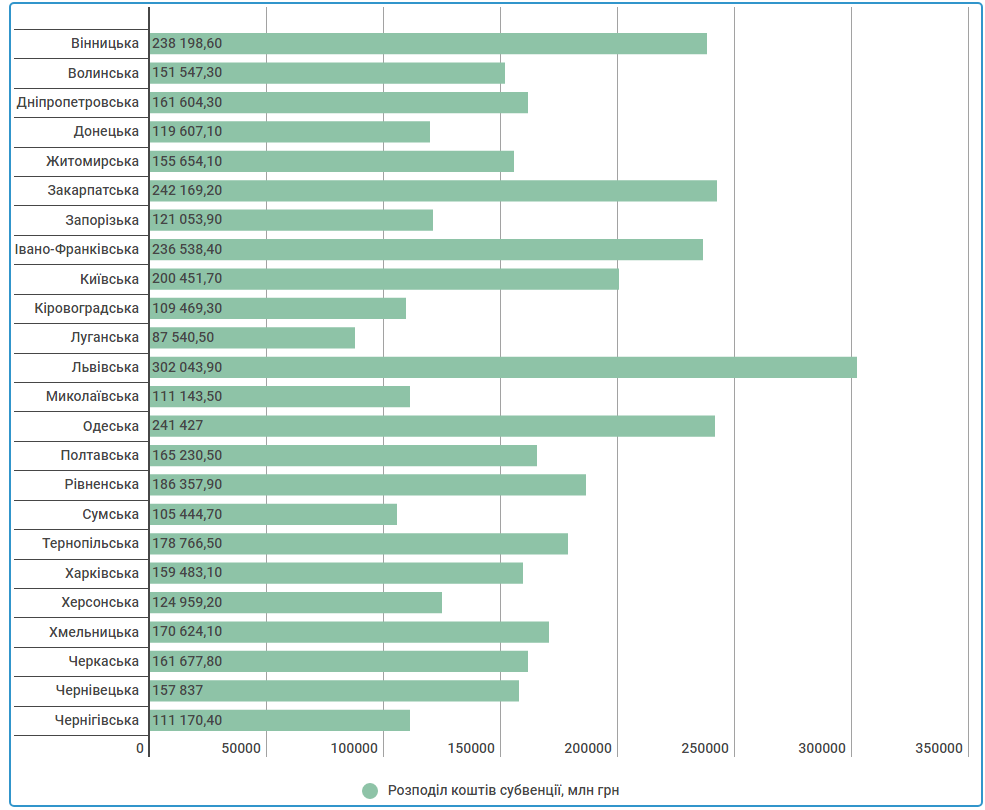The image size is (985, 810).
Task: Click the green legend circle icon
Action: coord(370,791)
